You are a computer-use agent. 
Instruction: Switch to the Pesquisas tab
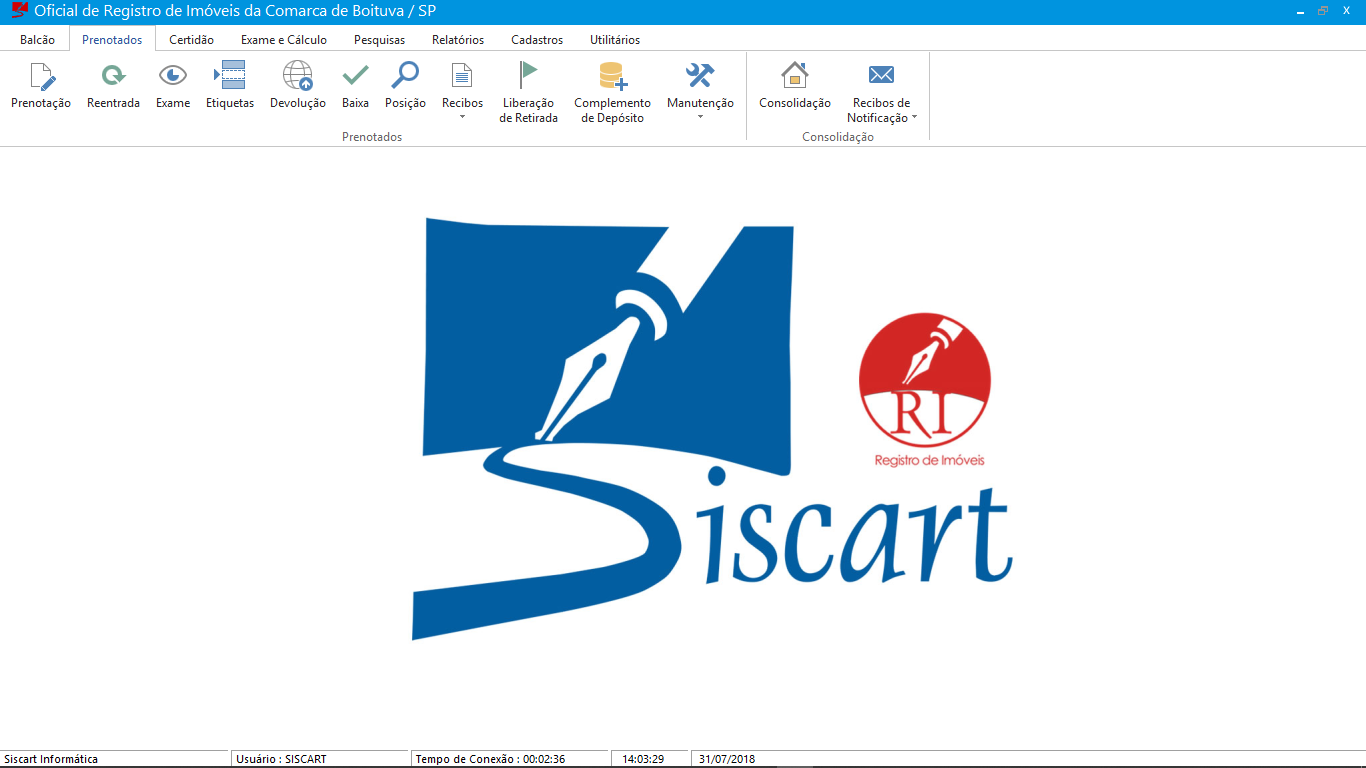(379, 40)
